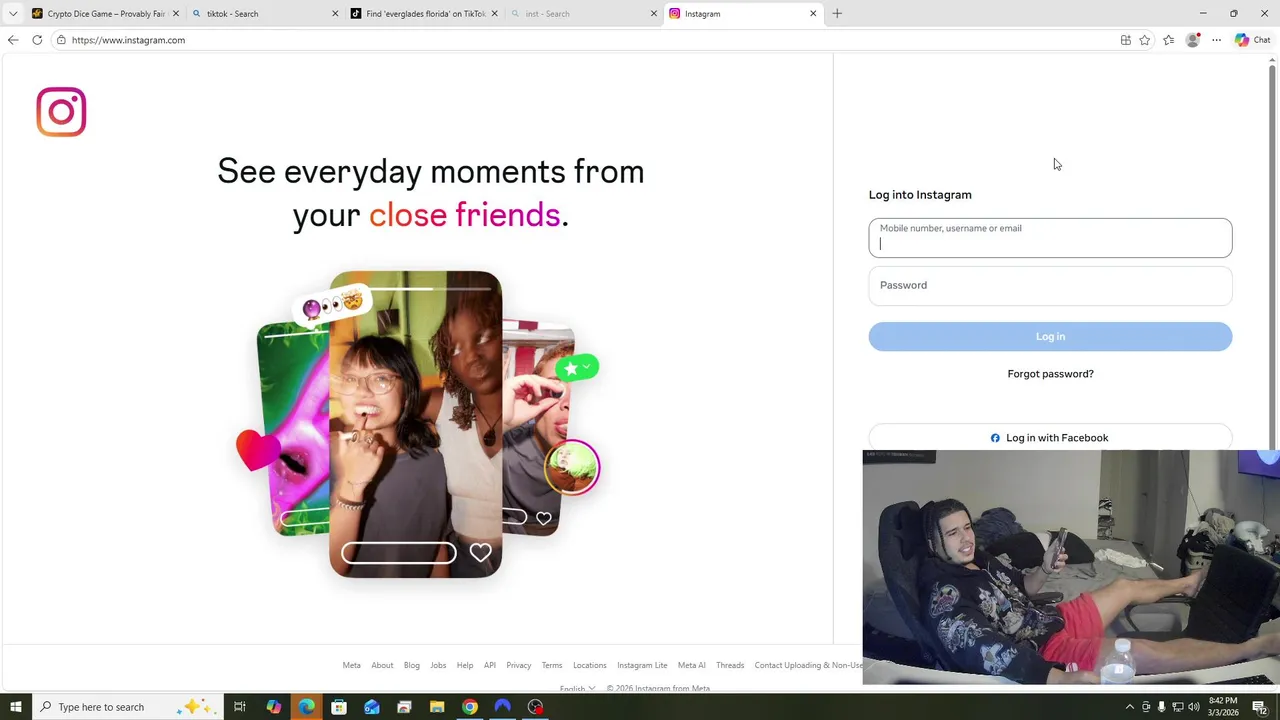Open the notification center icon
The image size is (1280, 720).
click(1259, 707)
